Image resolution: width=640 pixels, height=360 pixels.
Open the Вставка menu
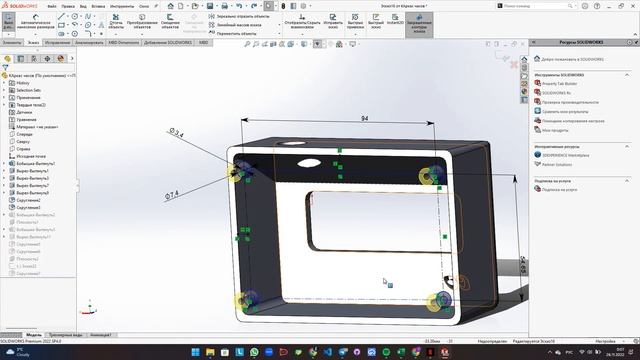(98, 7)
